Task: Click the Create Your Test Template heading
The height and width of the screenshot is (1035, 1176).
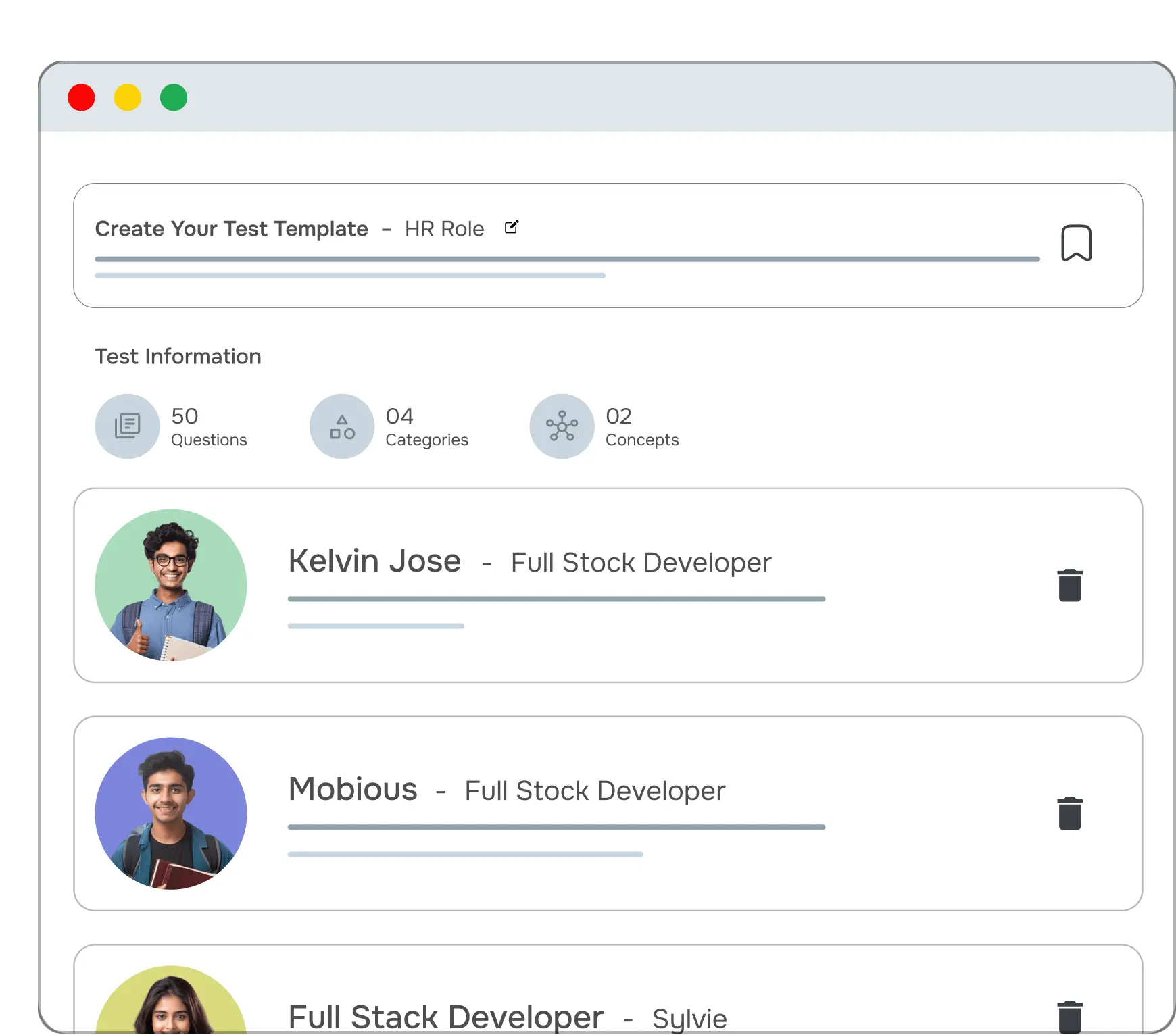Action: [x=231, y=229]
